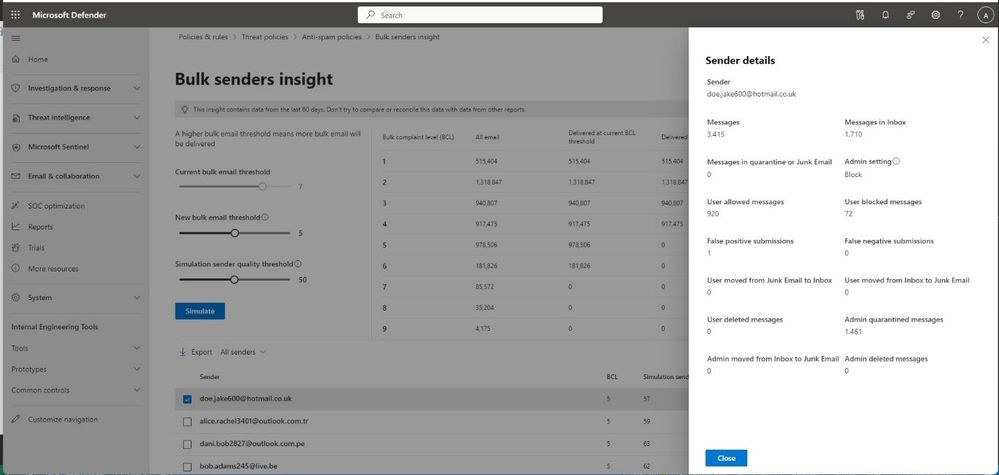Click the Email & collaboration envelope icon
This screenshot has width=999, height=475.
pos(16,176)
